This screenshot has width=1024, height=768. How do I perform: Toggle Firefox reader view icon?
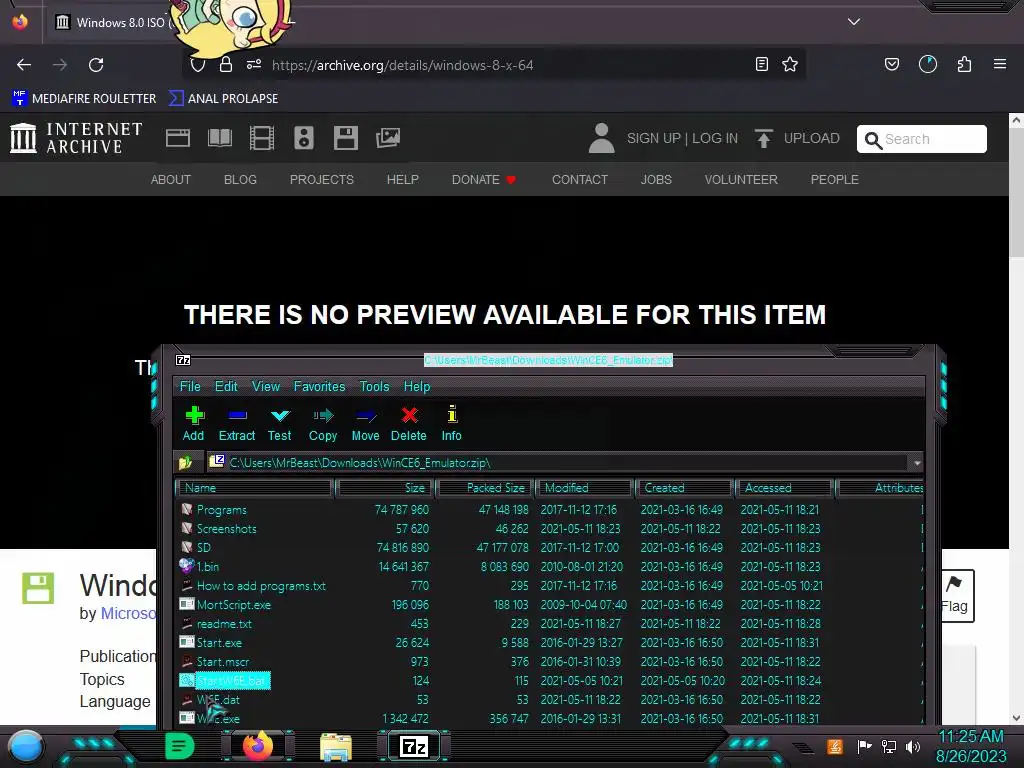point(761,64)
